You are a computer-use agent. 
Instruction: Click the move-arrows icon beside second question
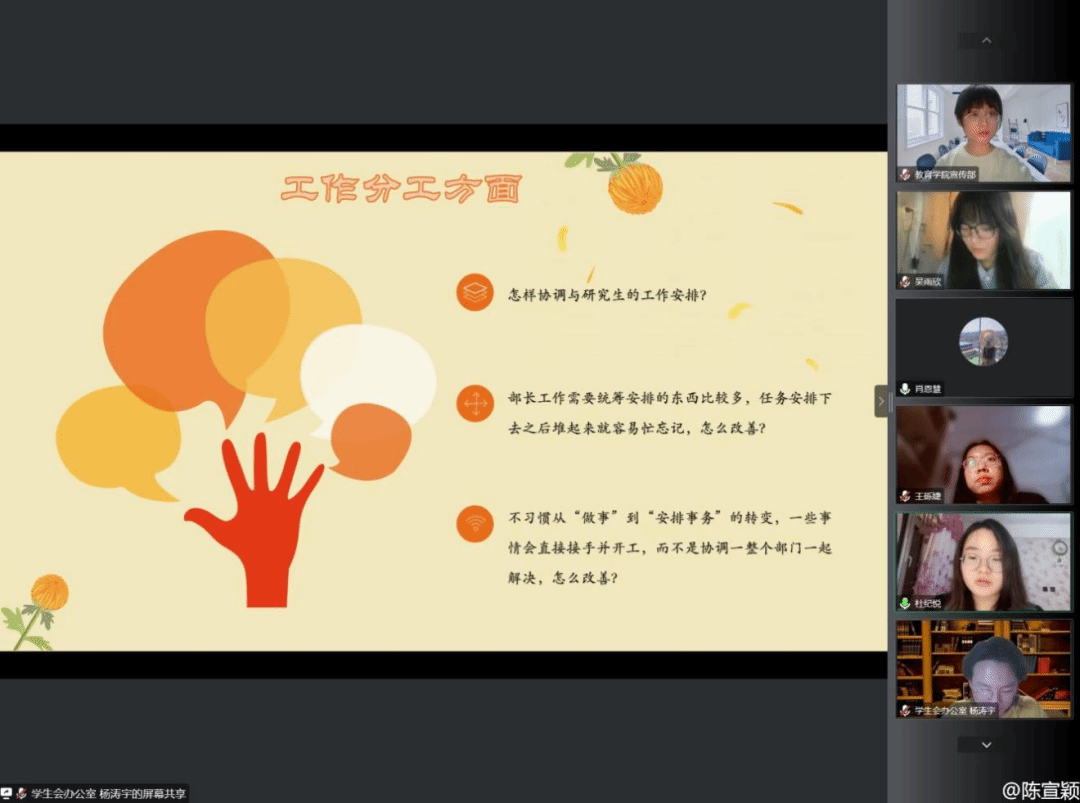pyautogui.click(x=475, y=403)
